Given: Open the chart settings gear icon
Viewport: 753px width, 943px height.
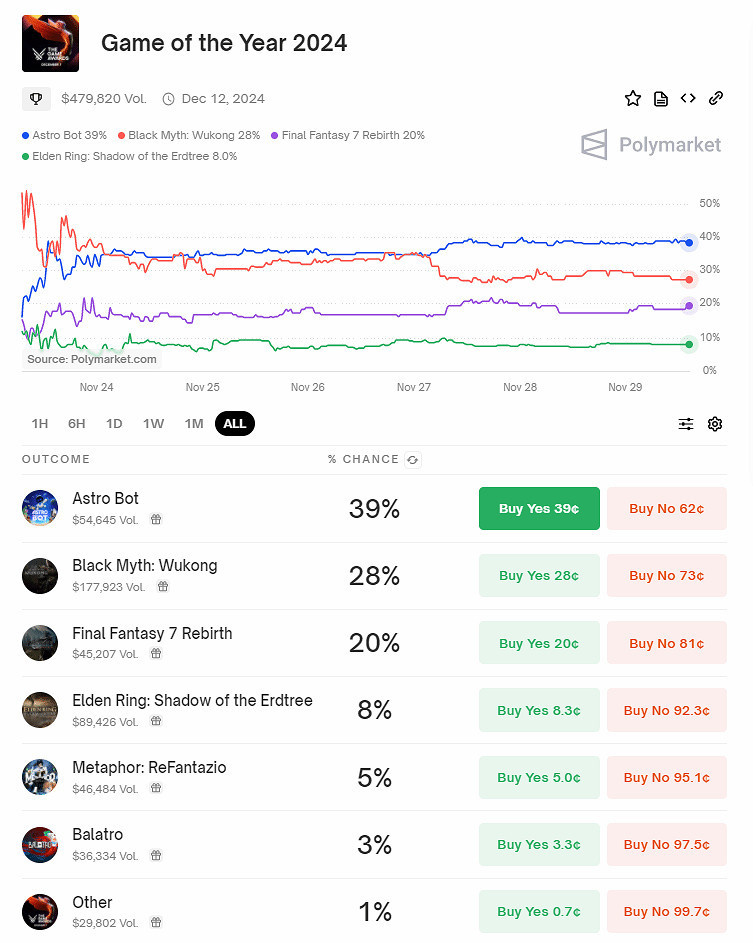Looking at the screenshot, I should pyautogui.click(x=715, y=424).
